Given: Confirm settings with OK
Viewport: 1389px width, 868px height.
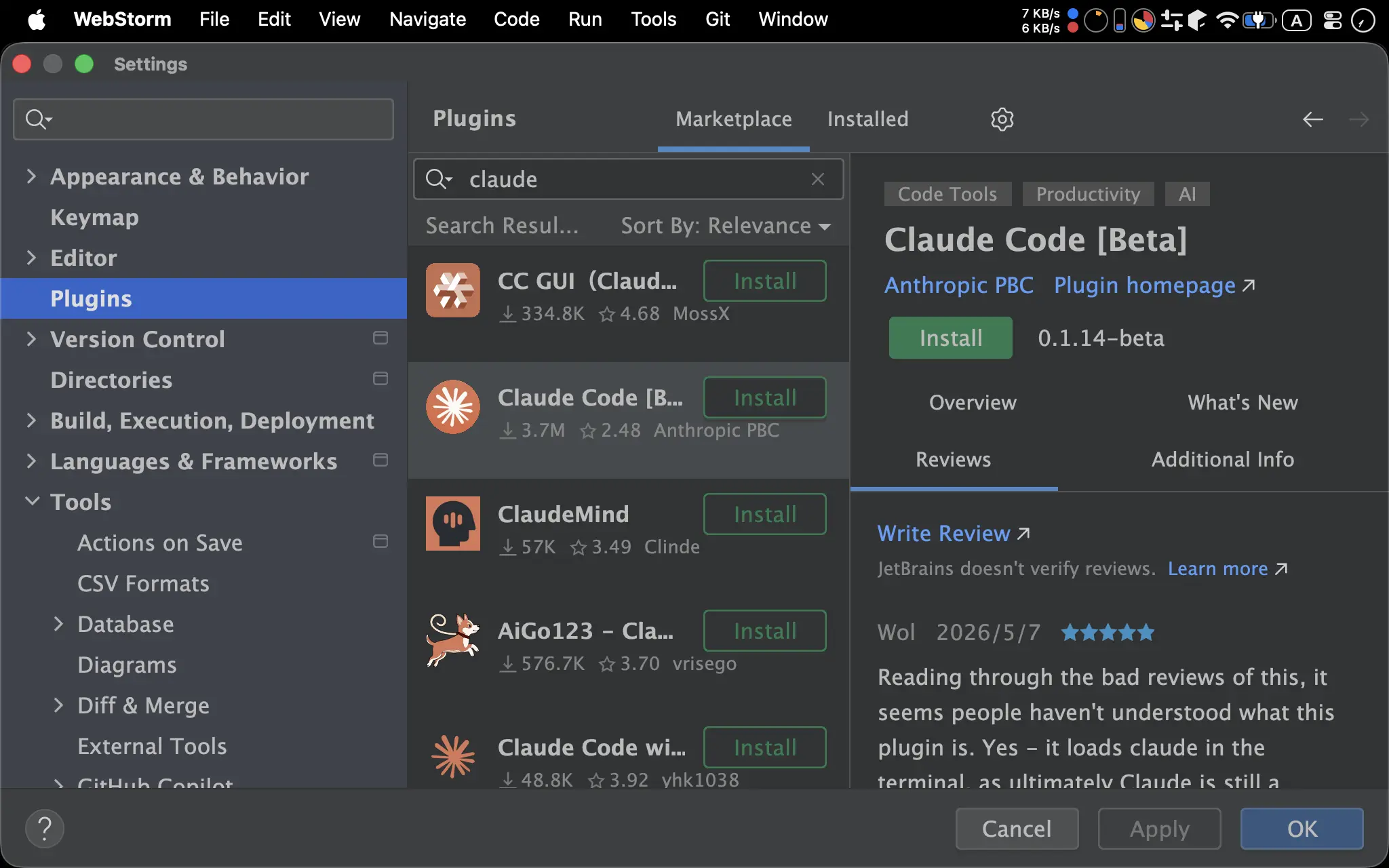Looking at the screenshot, I should click(1302, 829).
